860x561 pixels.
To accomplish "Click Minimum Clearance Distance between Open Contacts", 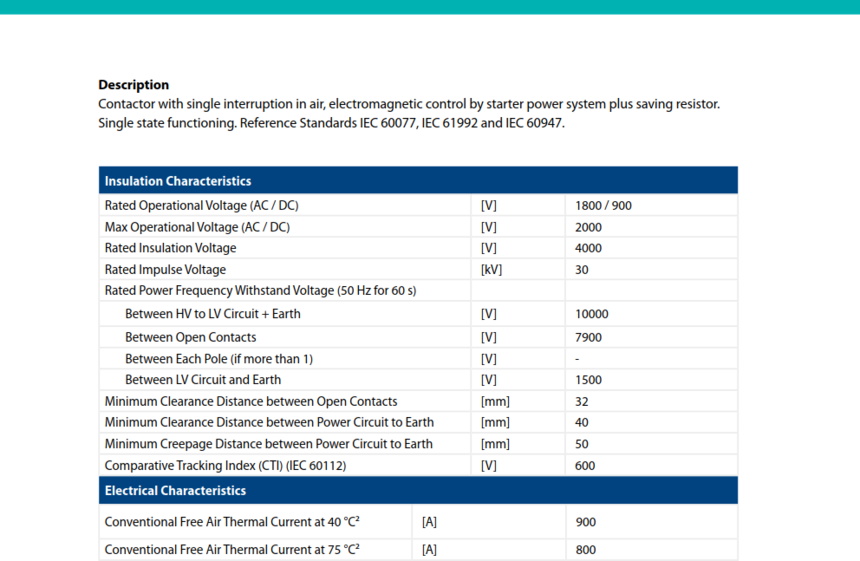I will click(251, 401).
